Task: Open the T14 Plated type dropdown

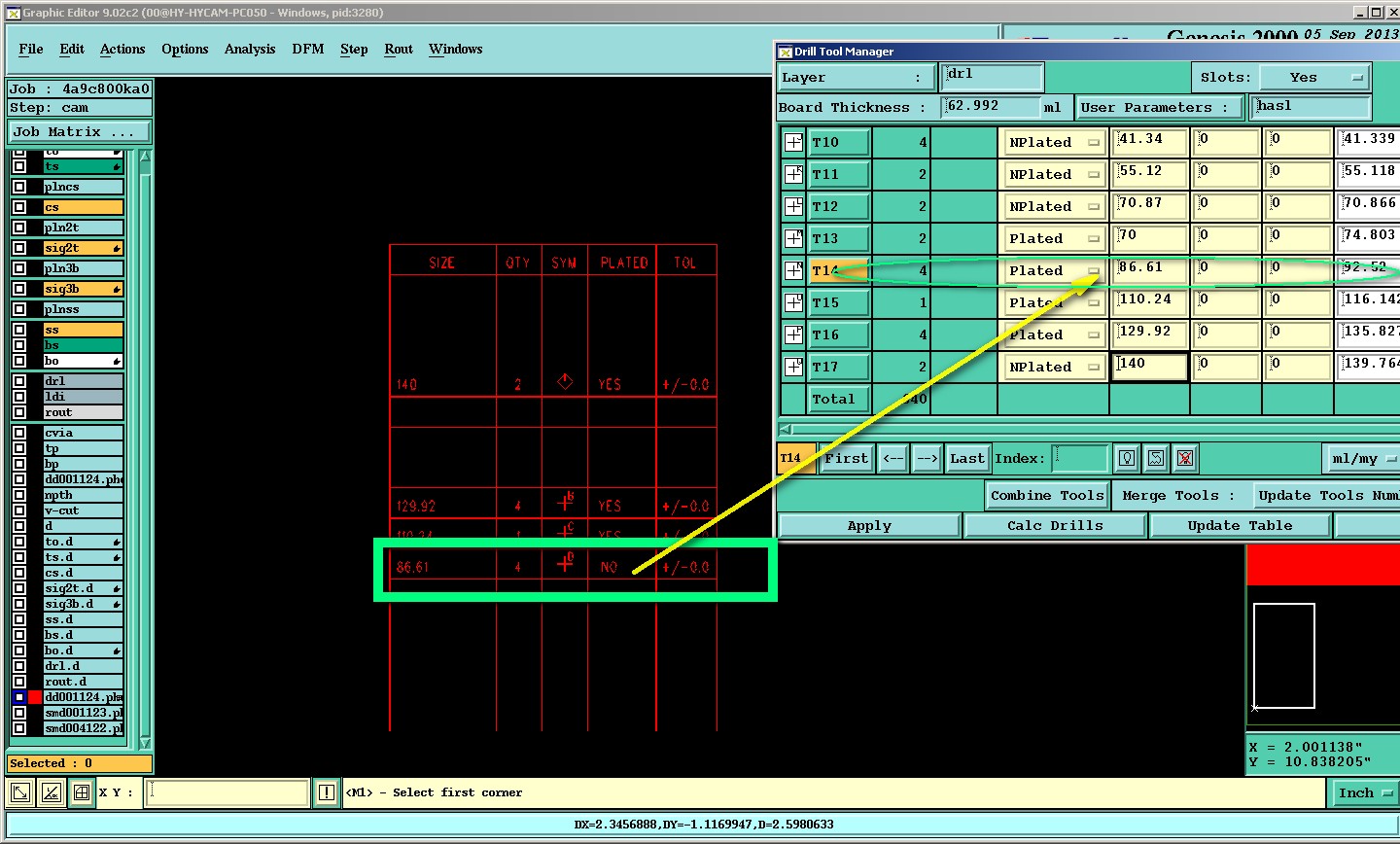Action: click(x=1054, y=270)
